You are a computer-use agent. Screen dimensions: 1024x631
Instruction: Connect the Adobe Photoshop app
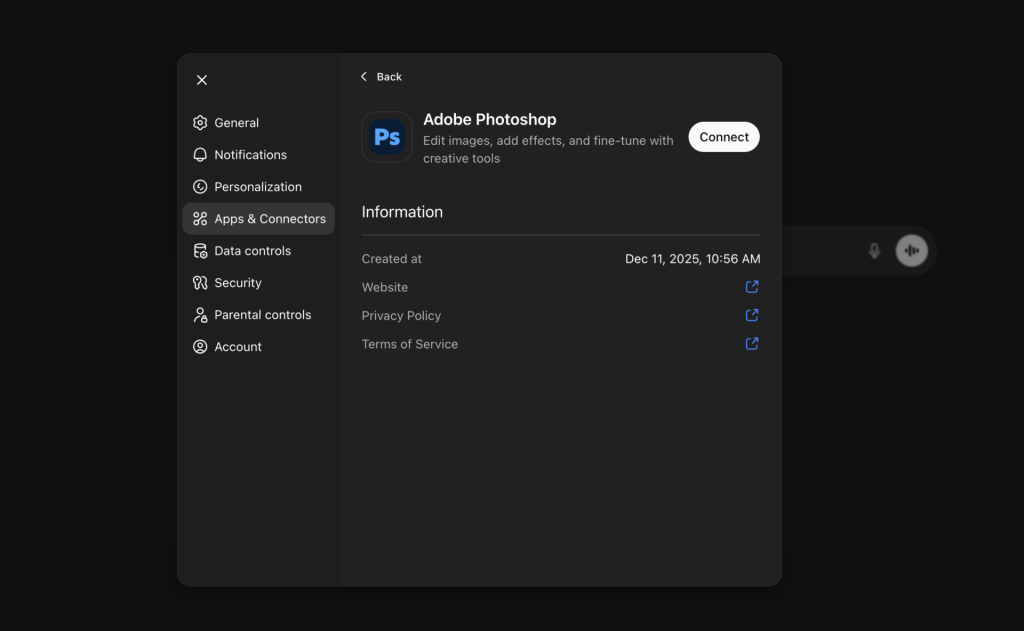[x=724, y=137]
